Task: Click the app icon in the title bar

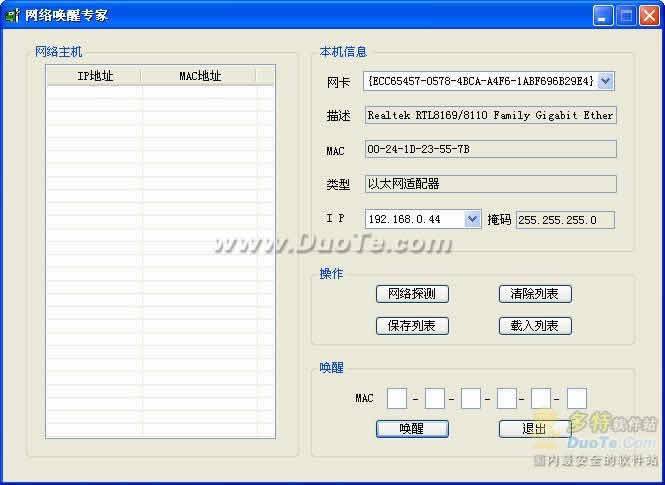Action: (13, 15)
